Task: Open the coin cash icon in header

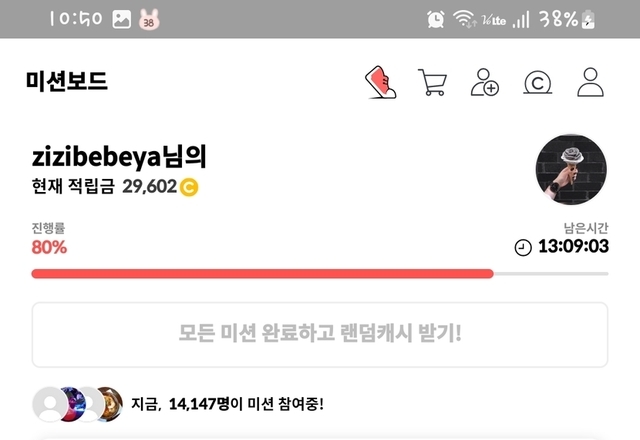Action: [538, 83]
